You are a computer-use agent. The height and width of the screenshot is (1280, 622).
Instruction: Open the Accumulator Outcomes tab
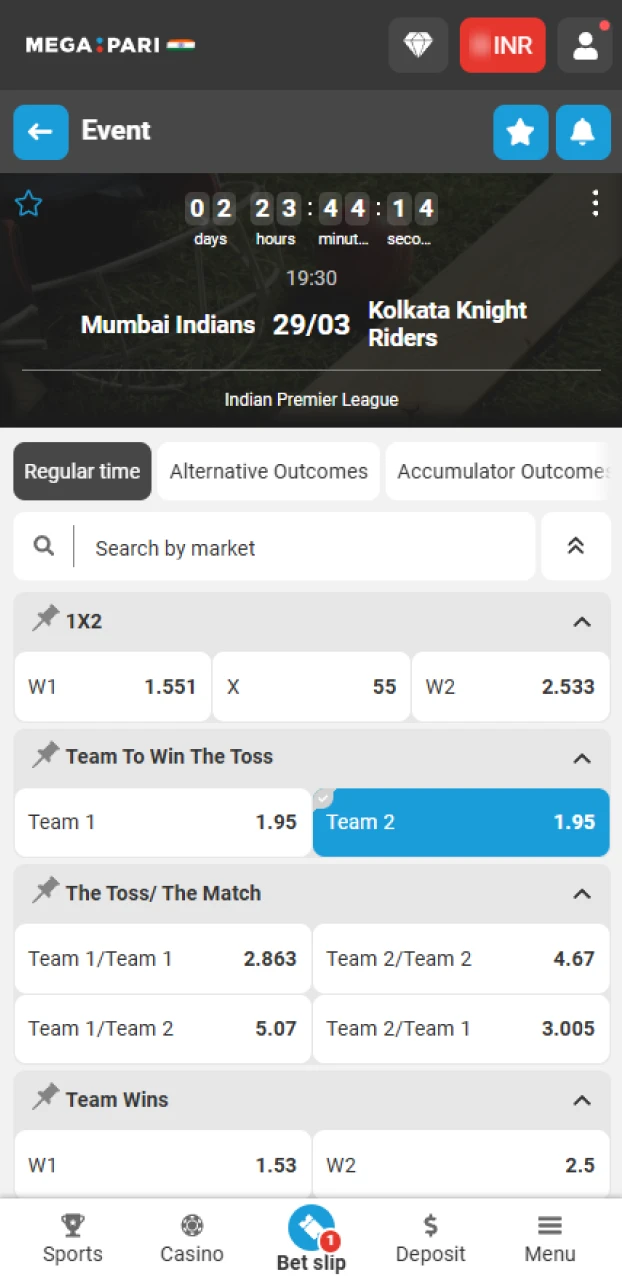(503, 471)
